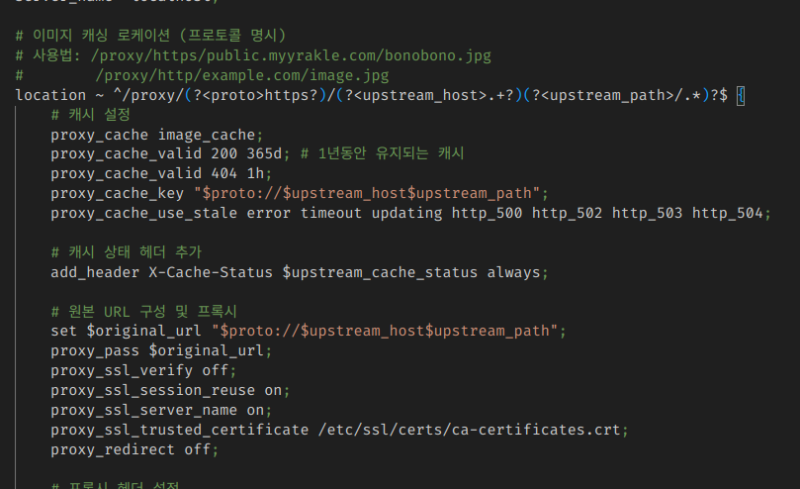Click the proxy_pass $original_url line

161,351
